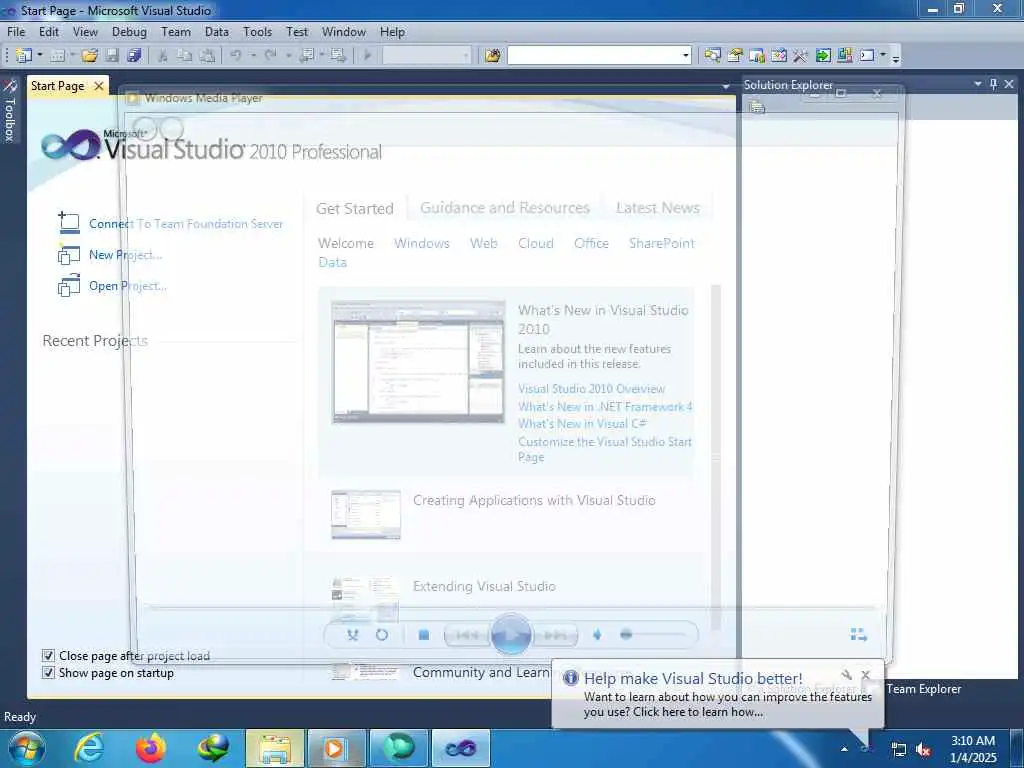
Task: Click the New Project... link
Action: 125,255
